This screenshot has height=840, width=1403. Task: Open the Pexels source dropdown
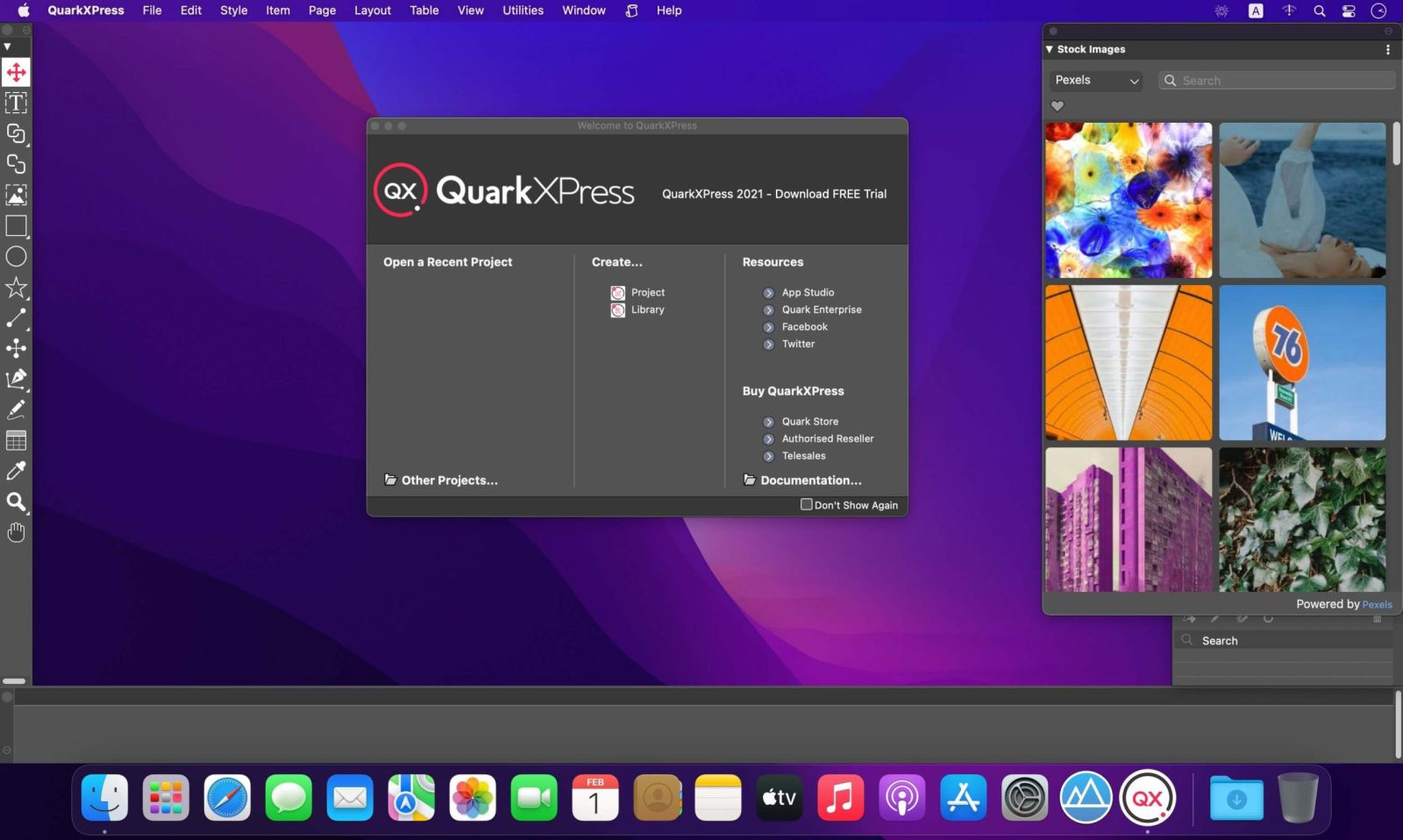1095,80
